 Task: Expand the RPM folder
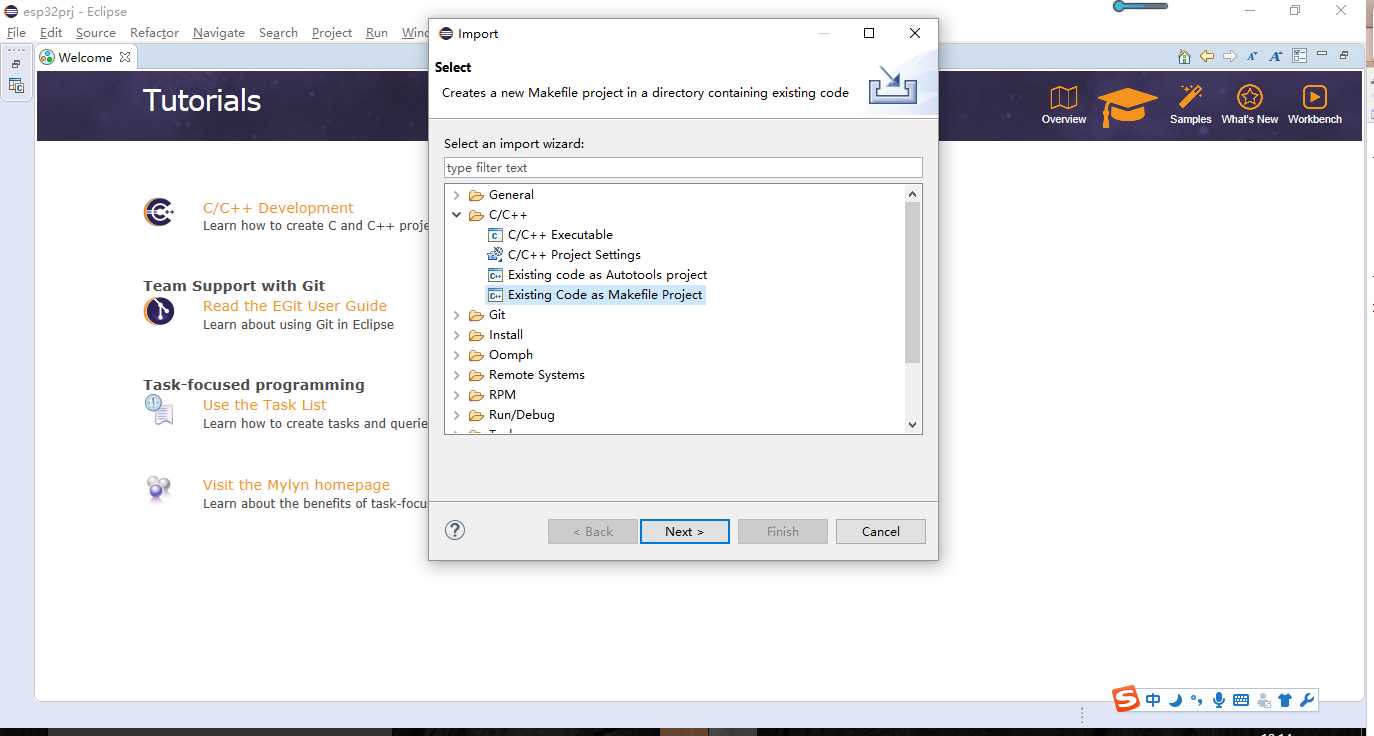click(457, 395)
